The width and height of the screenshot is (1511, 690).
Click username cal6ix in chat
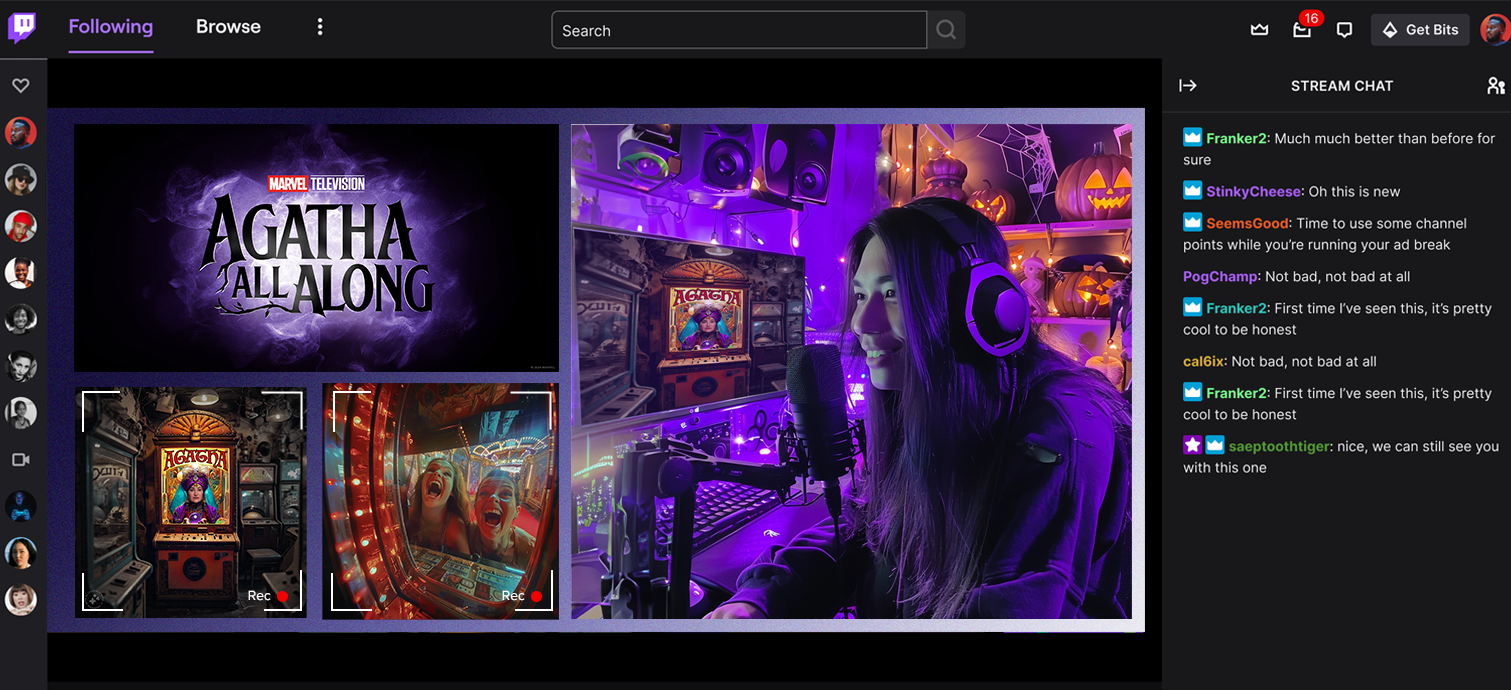[x=1204, y=361]
